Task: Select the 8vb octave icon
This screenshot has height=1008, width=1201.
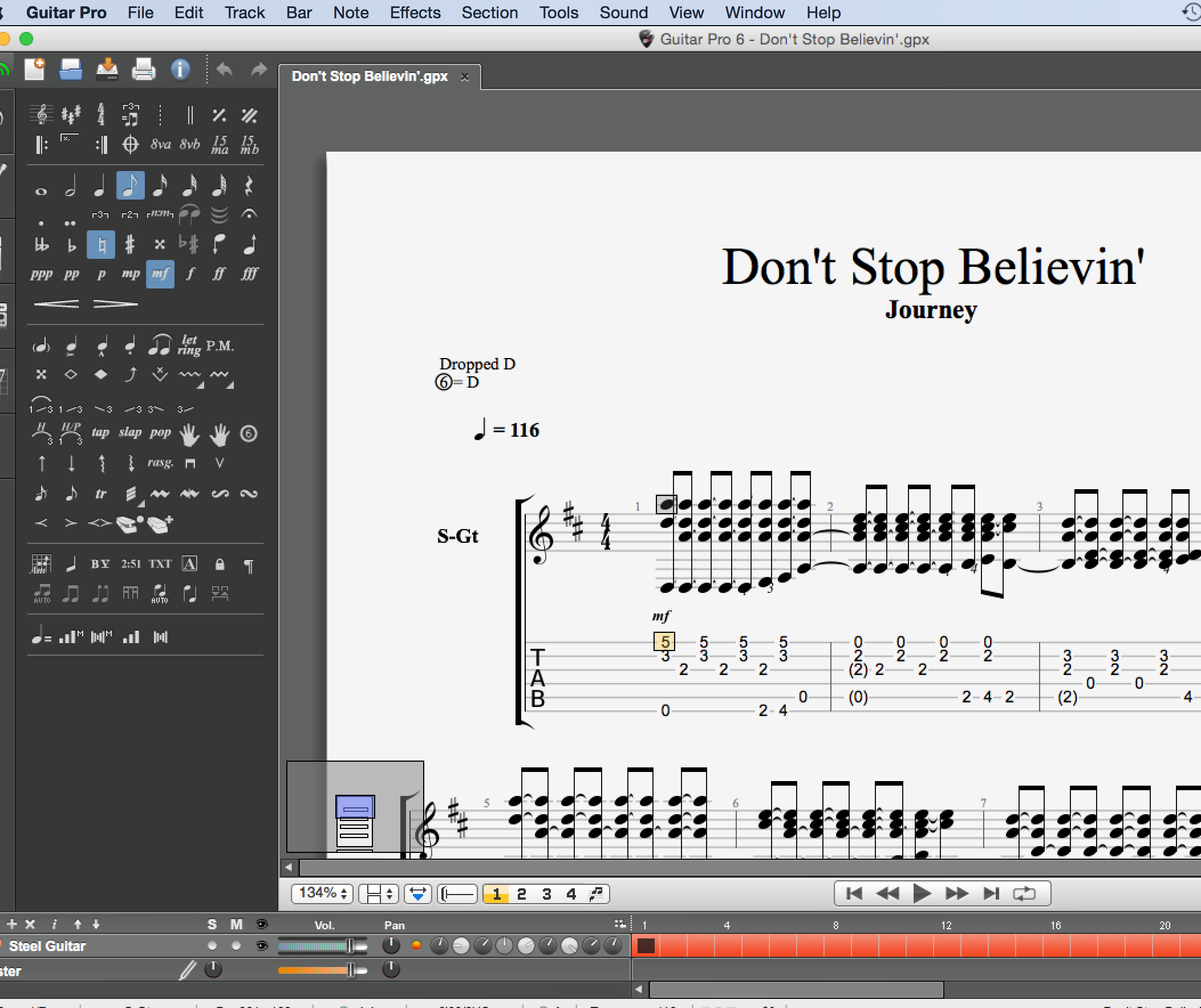Action: (190, 144)
